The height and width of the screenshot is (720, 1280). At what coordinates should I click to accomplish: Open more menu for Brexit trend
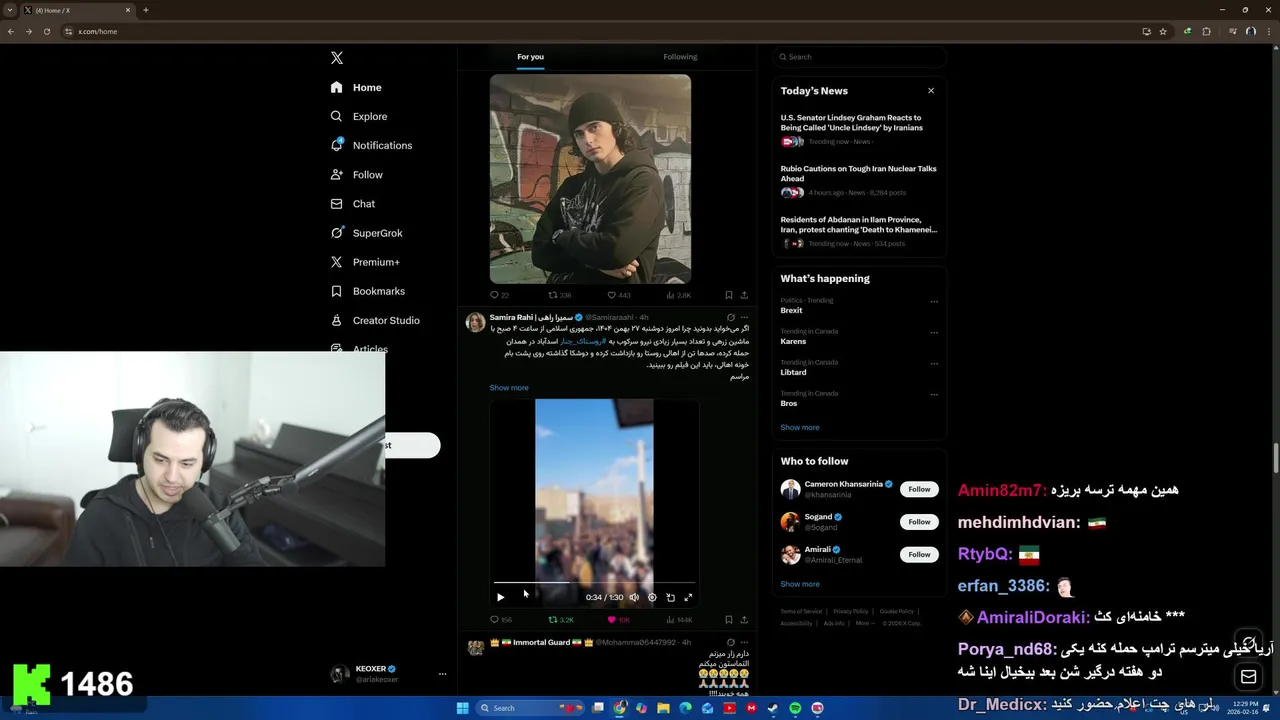point(934,301)
